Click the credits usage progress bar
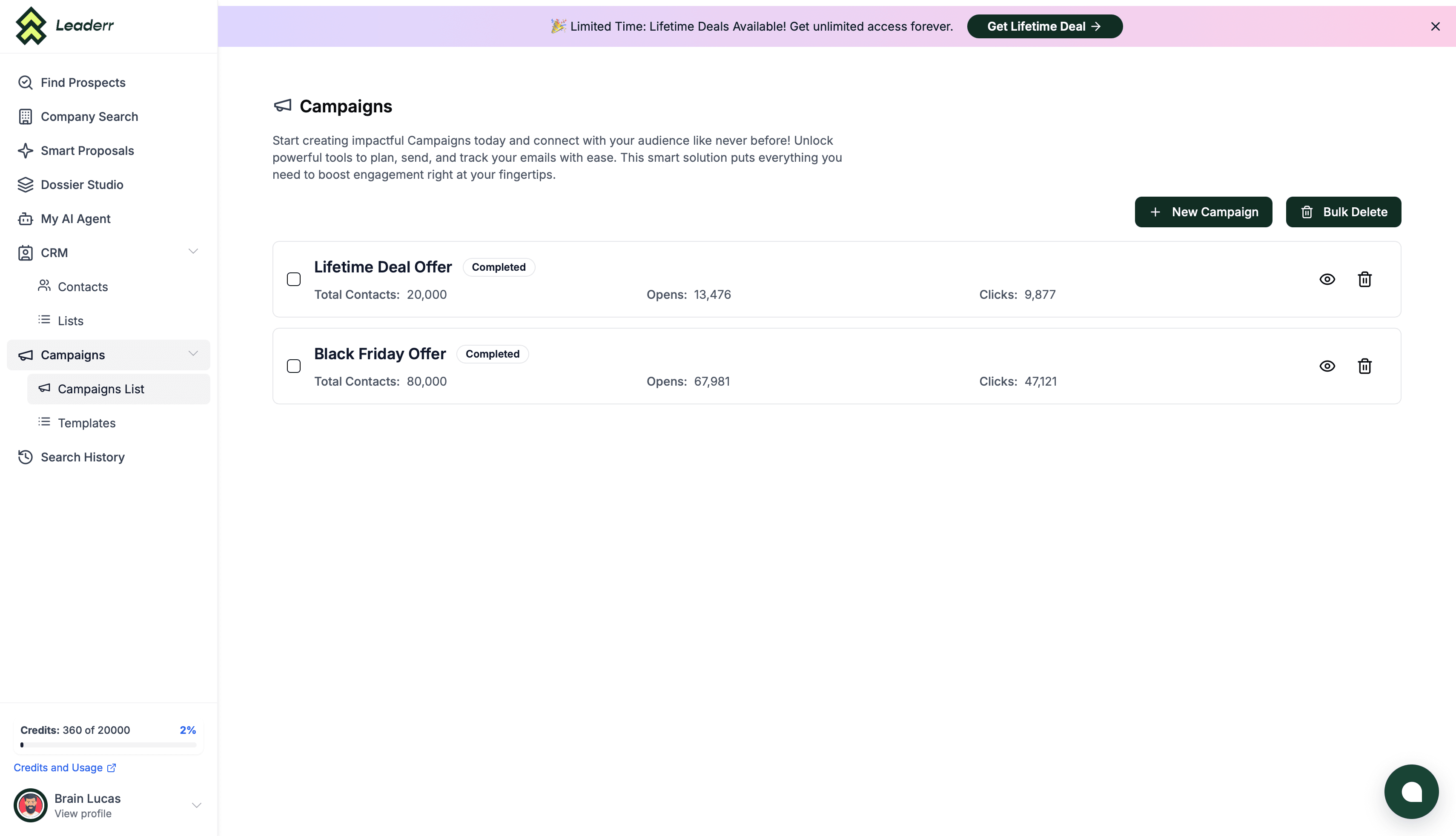 click(109, 745)
